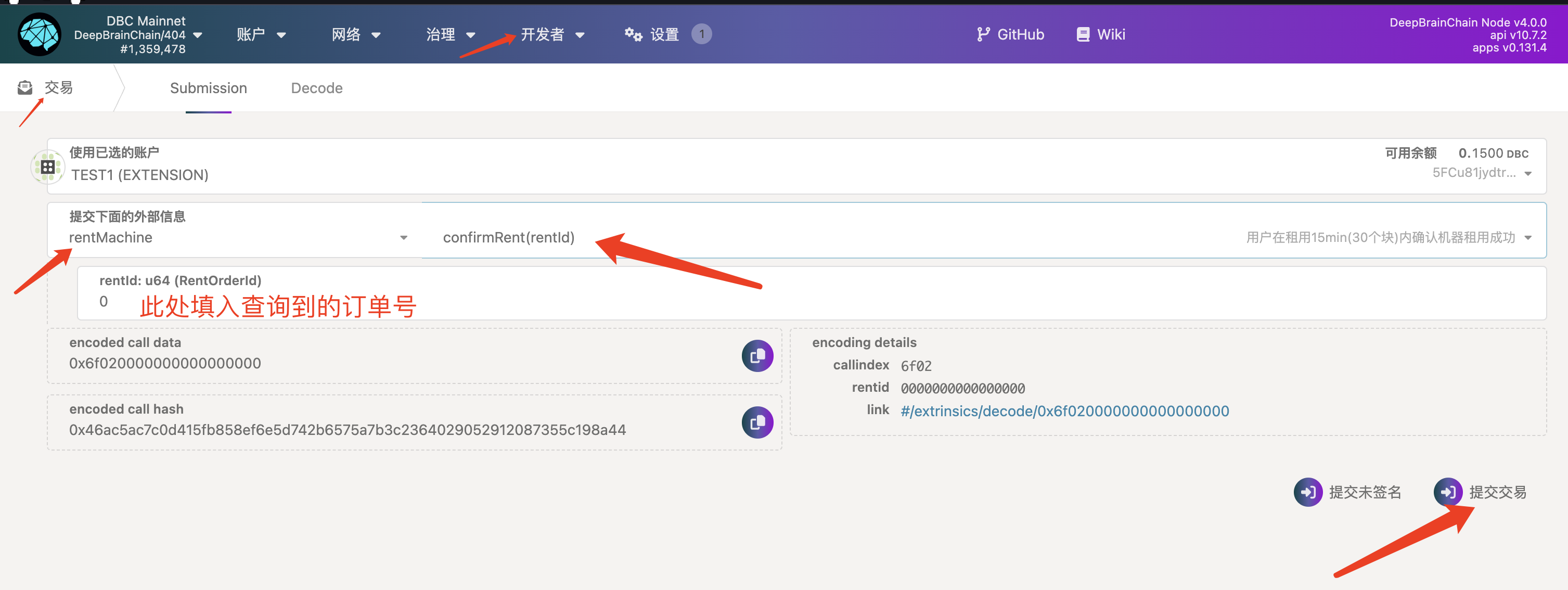This screenshot has width=1568, height=590.
Task: Open 设置 from the top bar
Action: point(664,35)
